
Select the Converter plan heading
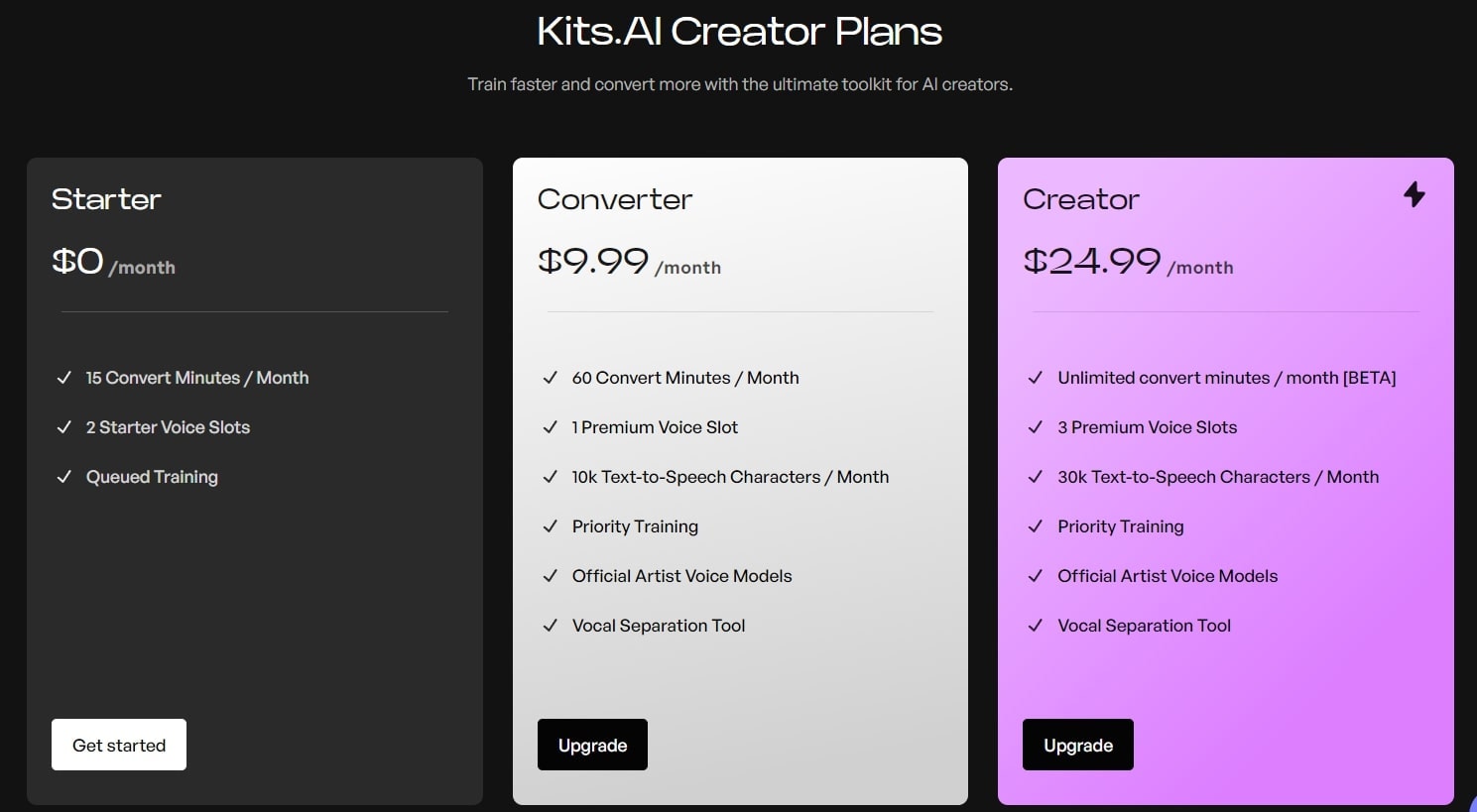[615, 199]
